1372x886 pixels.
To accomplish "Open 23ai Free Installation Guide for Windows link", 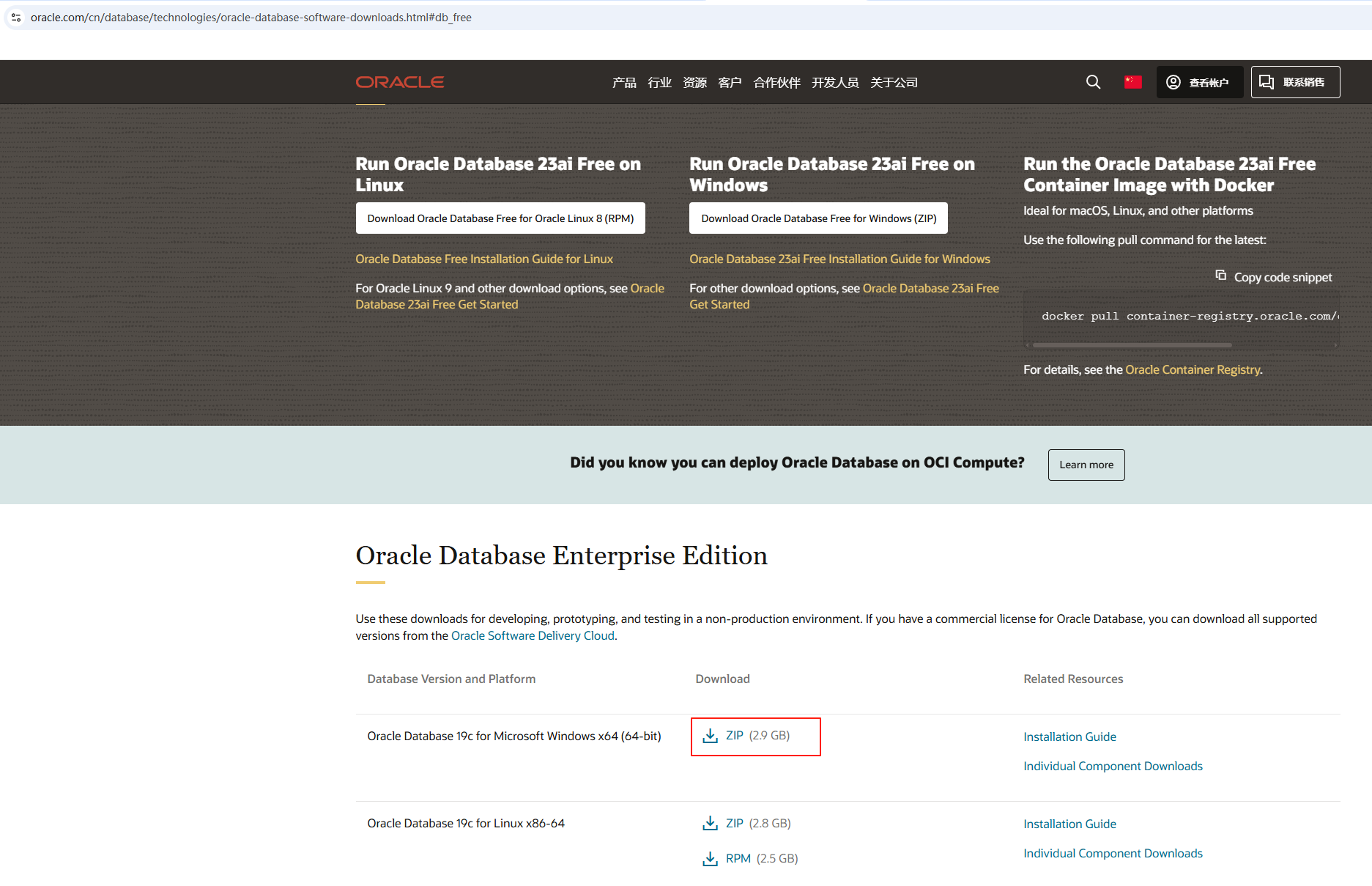I will point(839,259).
